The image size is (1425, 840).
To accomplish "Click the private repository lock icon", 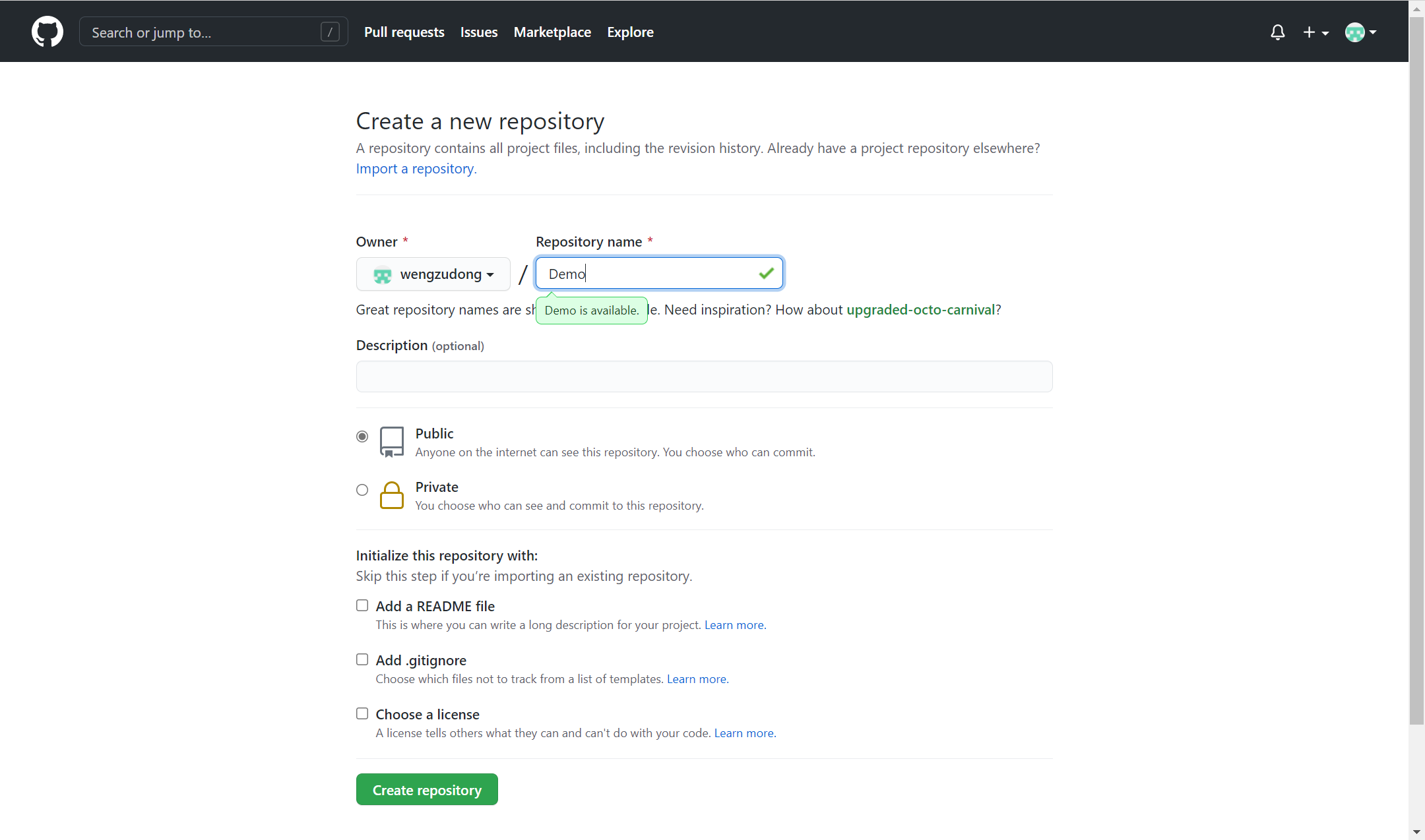I will [x=391, y=495].
